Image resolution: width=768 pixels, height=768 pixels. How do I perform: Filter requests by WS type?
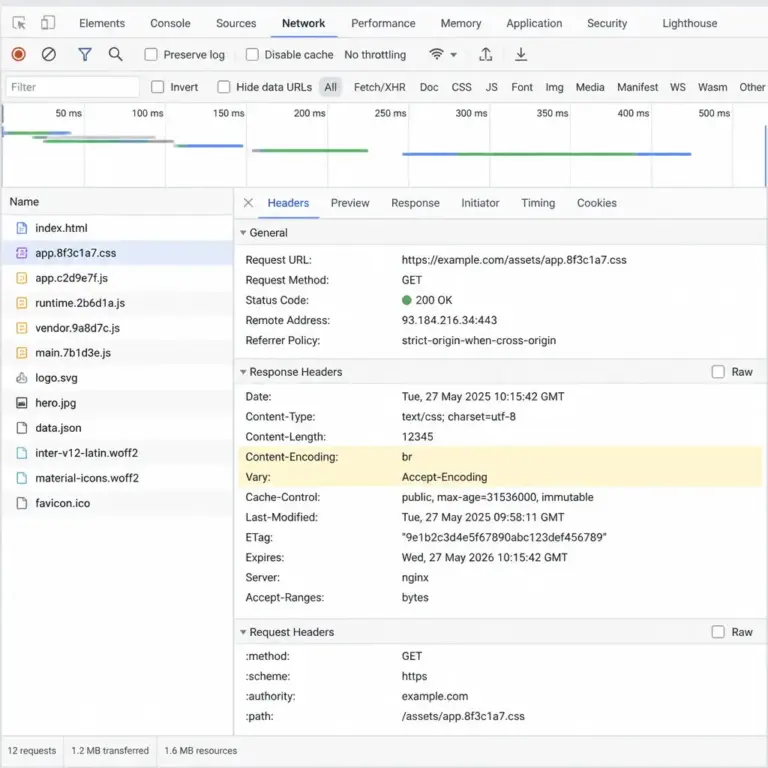(x=677, y=87)
